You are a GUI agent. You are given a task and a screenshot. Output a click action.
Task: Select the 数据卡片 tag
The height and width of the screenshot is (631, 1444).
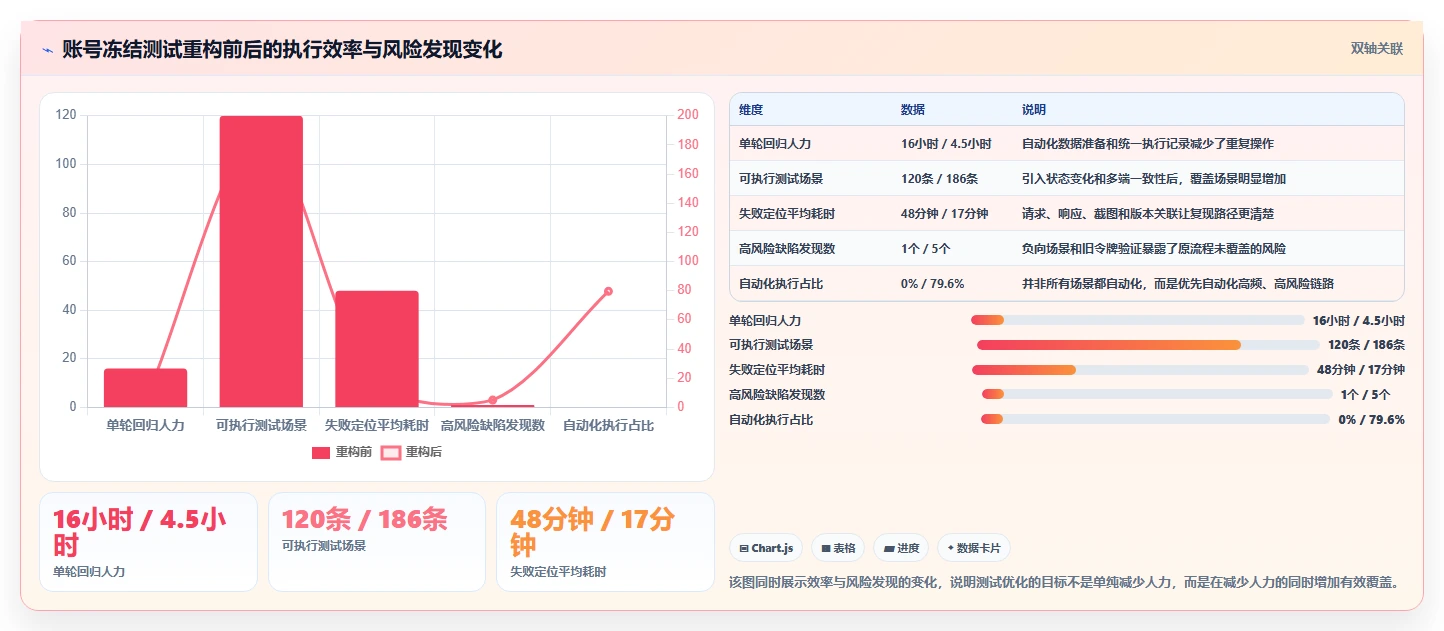(974, 548)
